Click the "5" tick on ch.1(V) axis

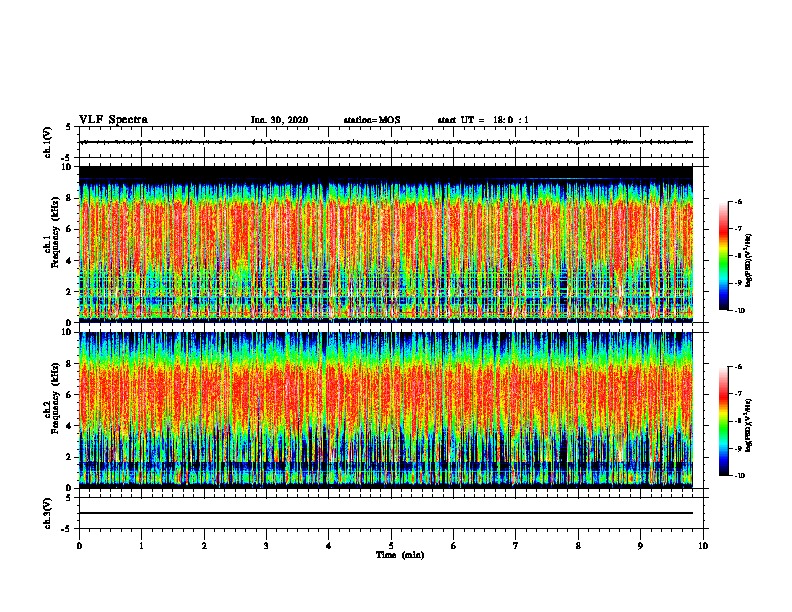[x=69, y=127]
